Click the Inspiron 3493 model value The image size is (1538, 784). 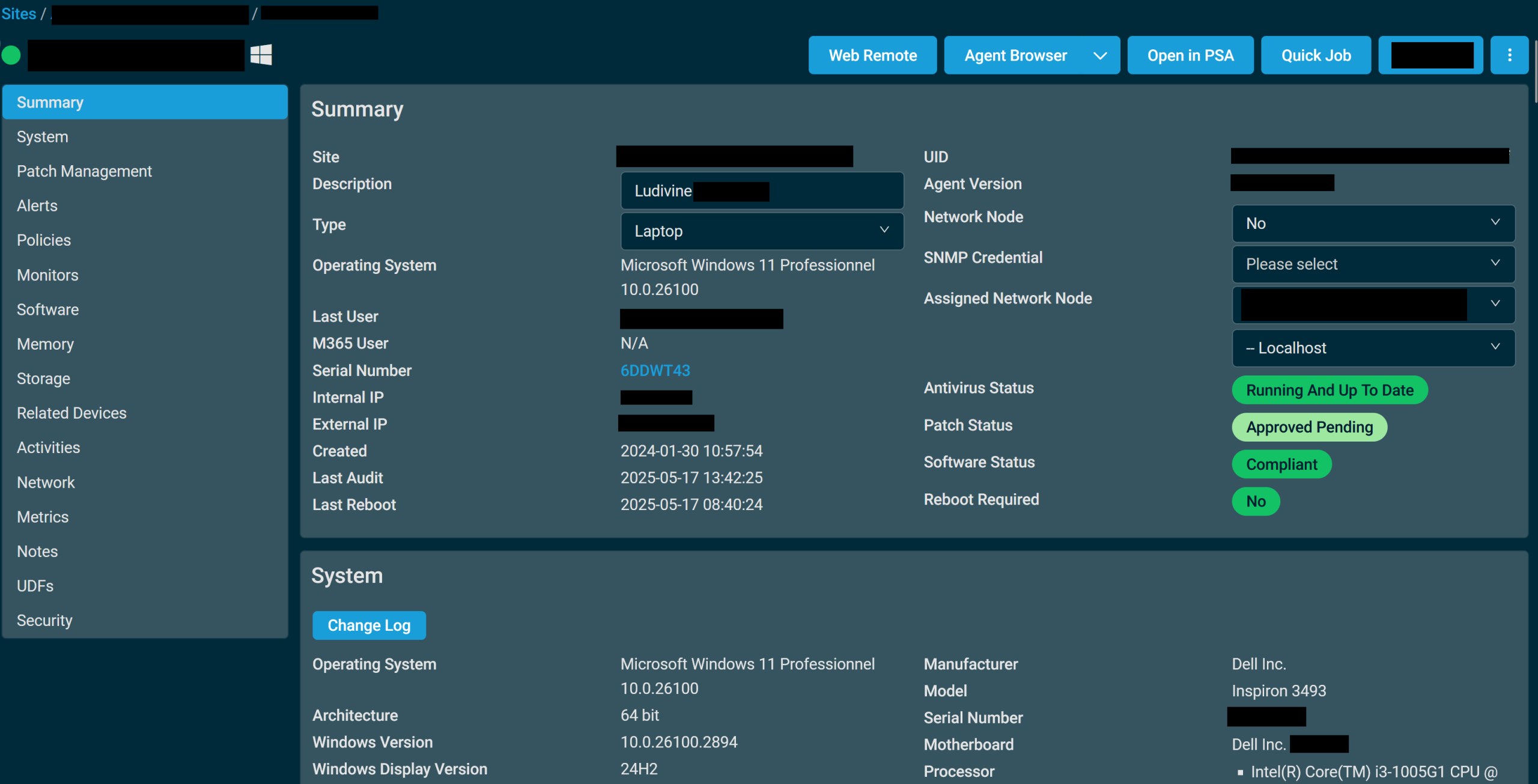pyautogui.click(x=1279, y=691)
